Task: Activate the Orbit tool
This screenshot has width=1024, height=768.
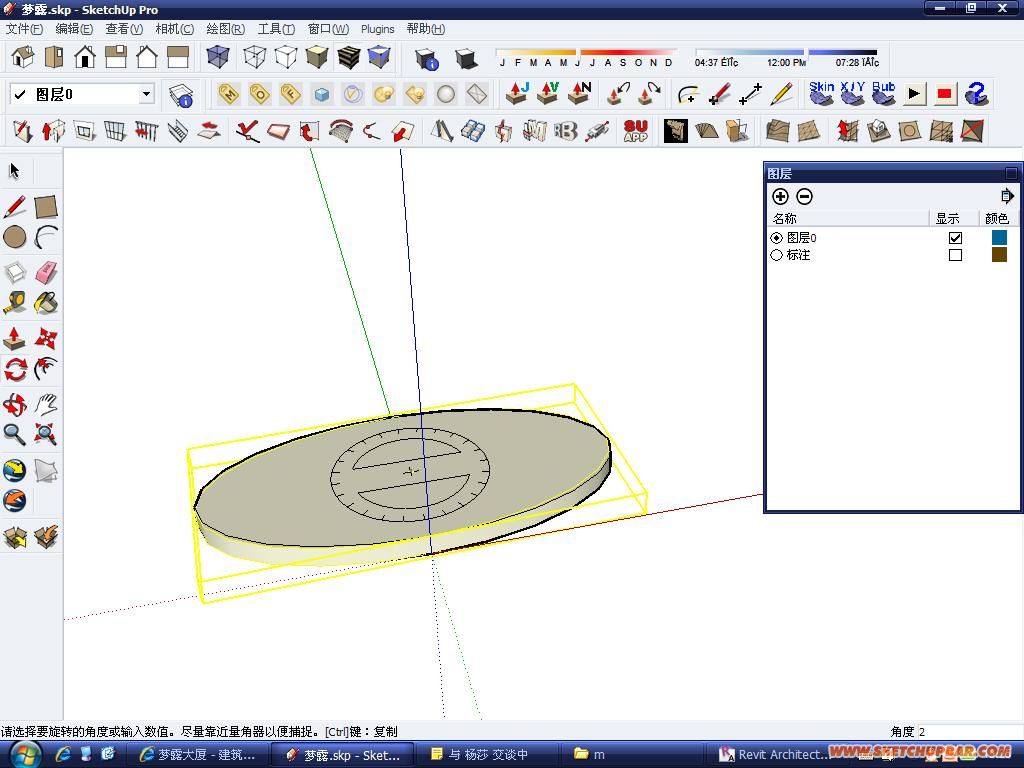Action: point(14,404)
